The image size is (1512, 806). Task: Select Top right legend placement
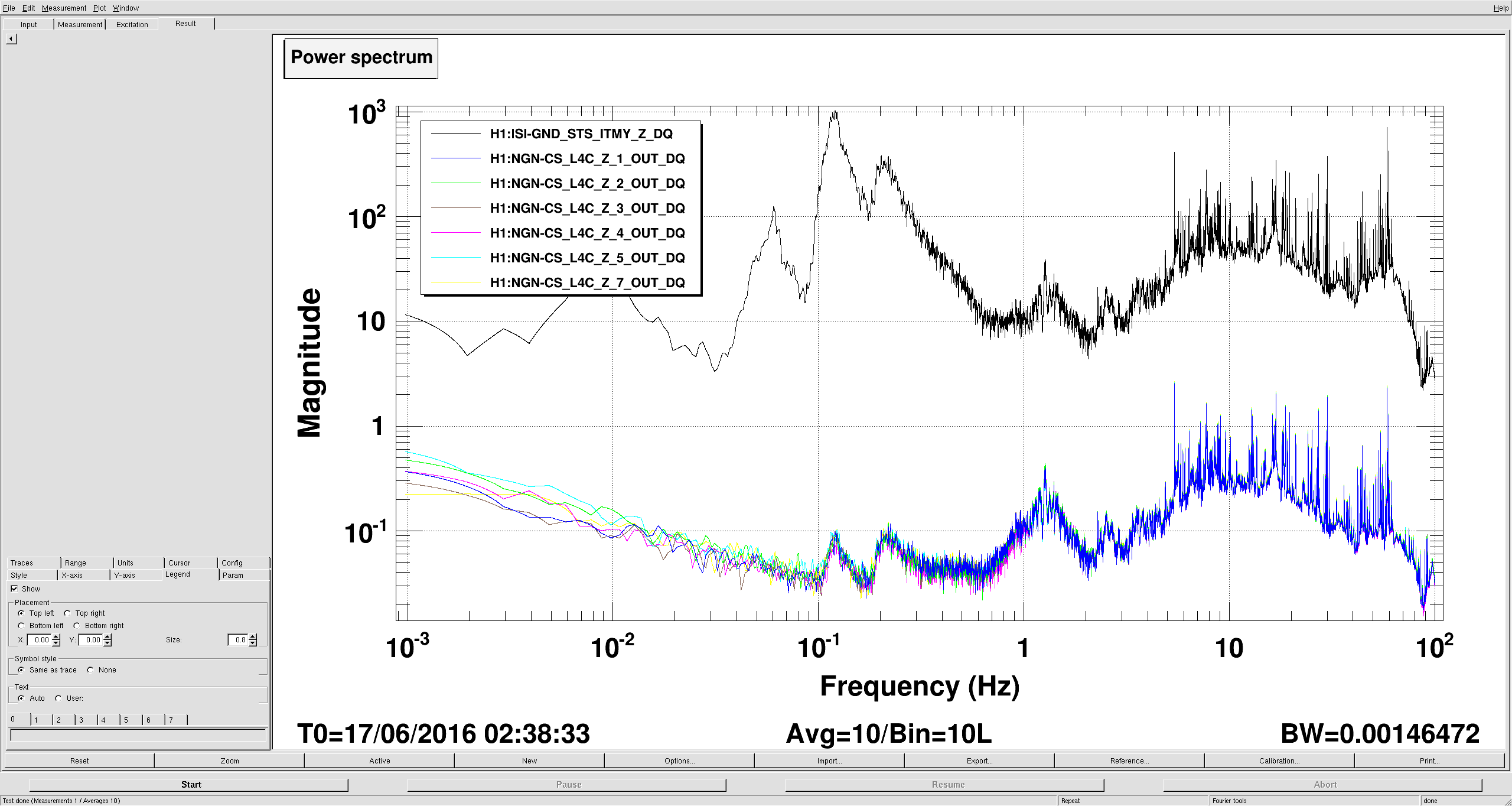click(x=67, y=613)
